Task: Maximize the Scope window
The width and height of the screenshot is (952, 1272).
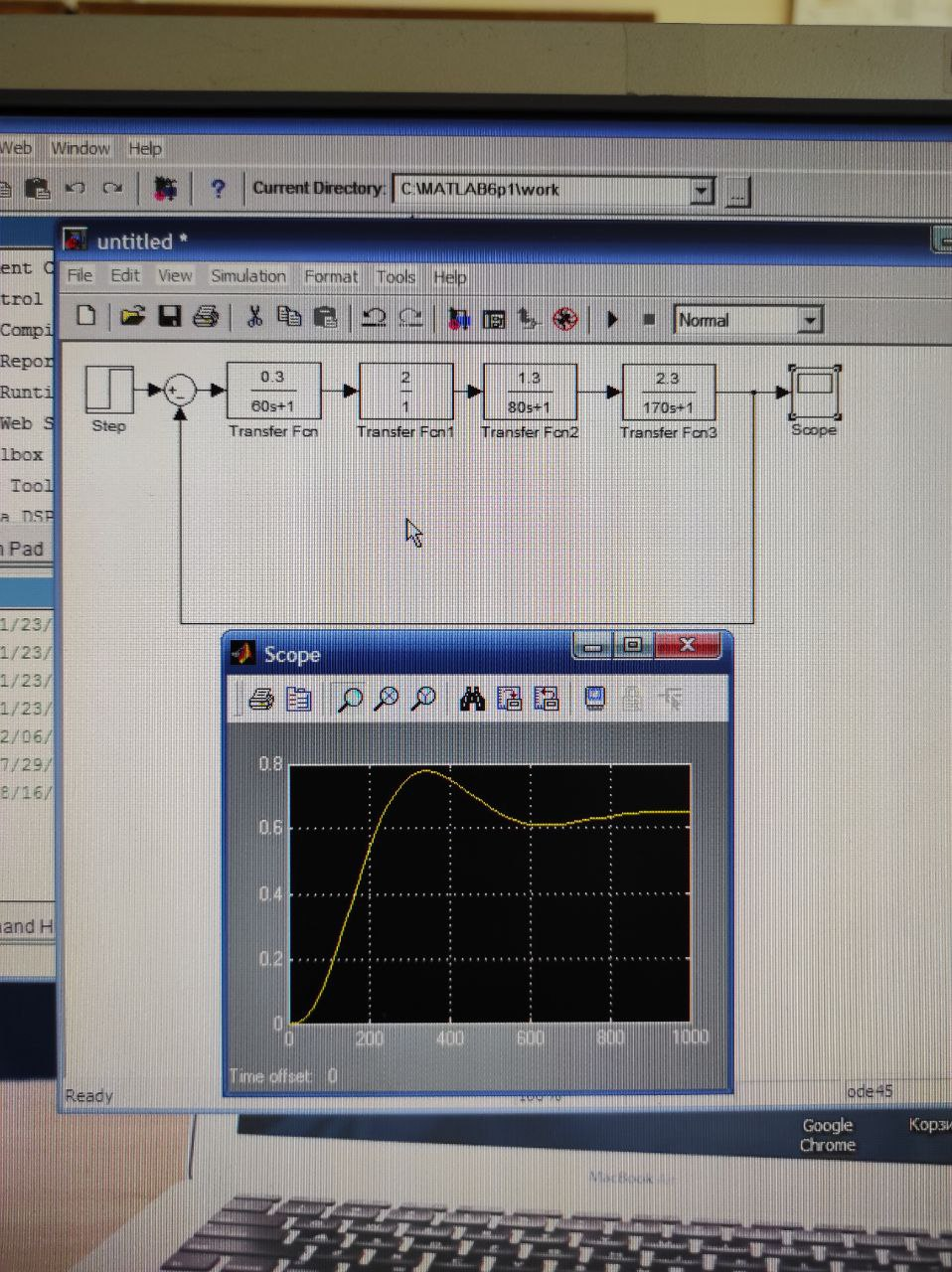Action: coord(632,645)
